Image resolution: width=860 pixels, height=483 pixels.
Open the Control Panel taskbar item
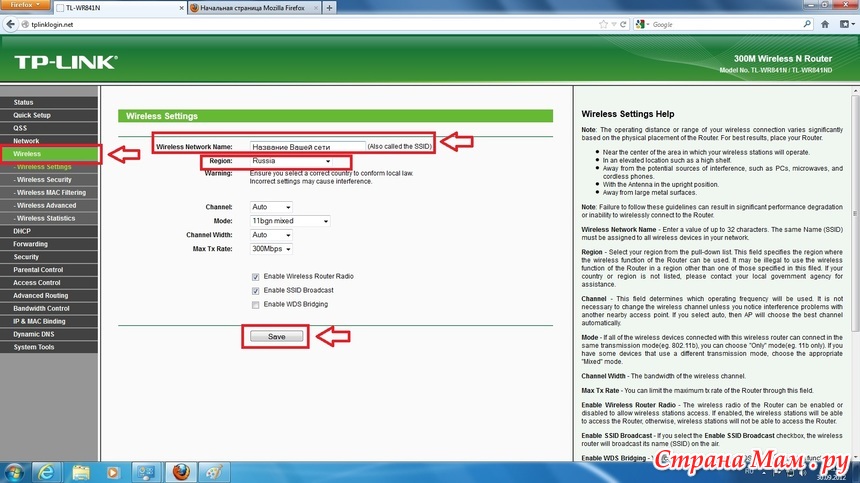point(146,473)
